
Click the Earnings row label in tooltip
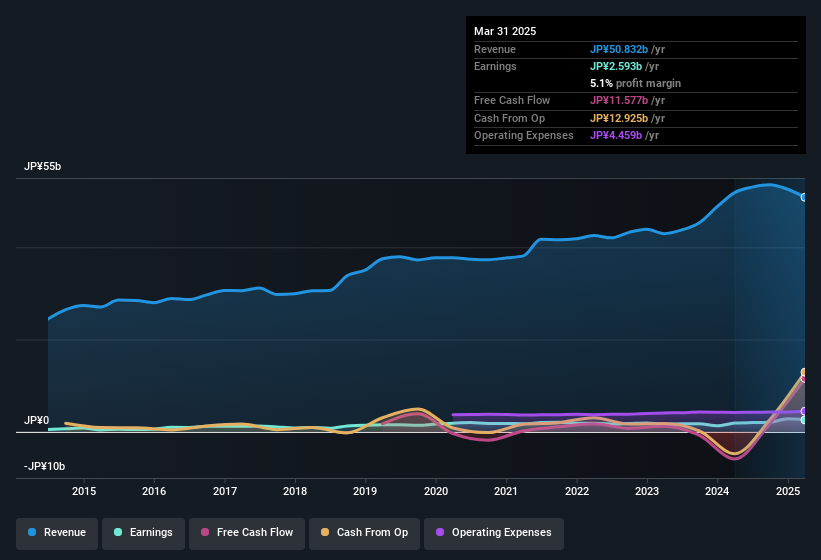click(x=495, y=66)
